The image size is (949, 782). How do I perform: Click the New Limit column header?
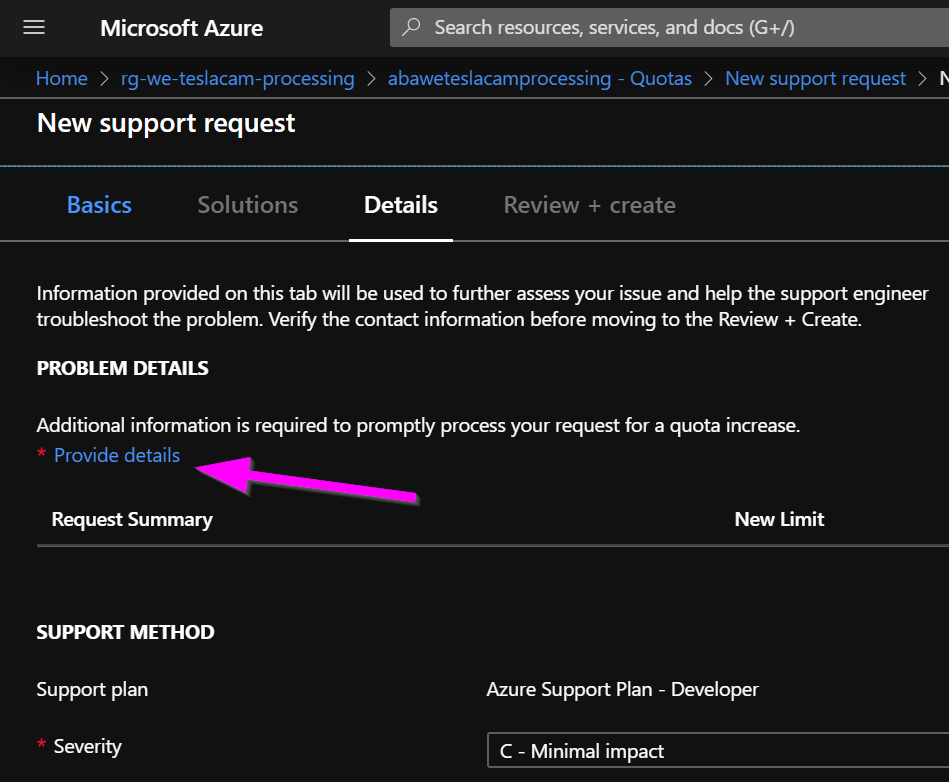(x=779, y=519)
